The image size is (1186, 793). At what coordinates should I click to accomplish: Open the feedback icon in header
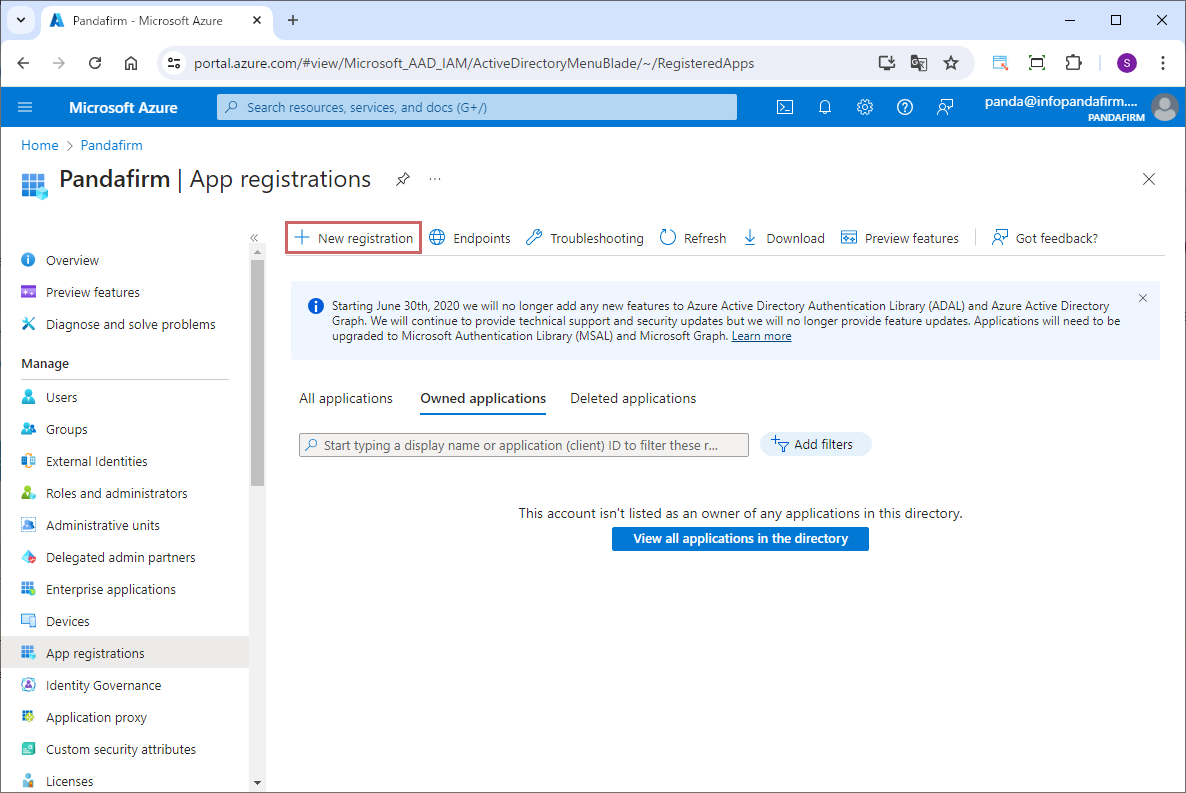945,107
